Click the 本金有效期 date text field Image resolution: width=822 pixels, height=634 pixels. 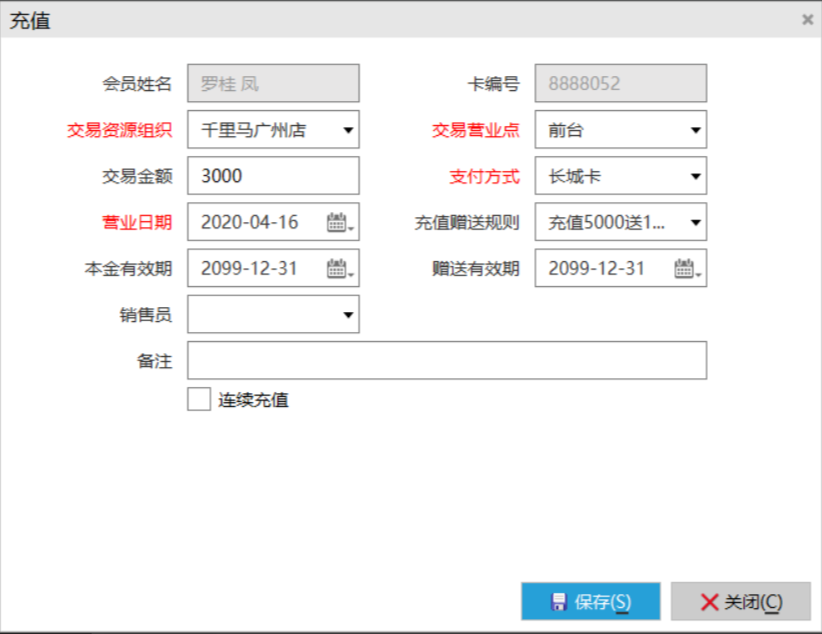click(x=250, y=268)
